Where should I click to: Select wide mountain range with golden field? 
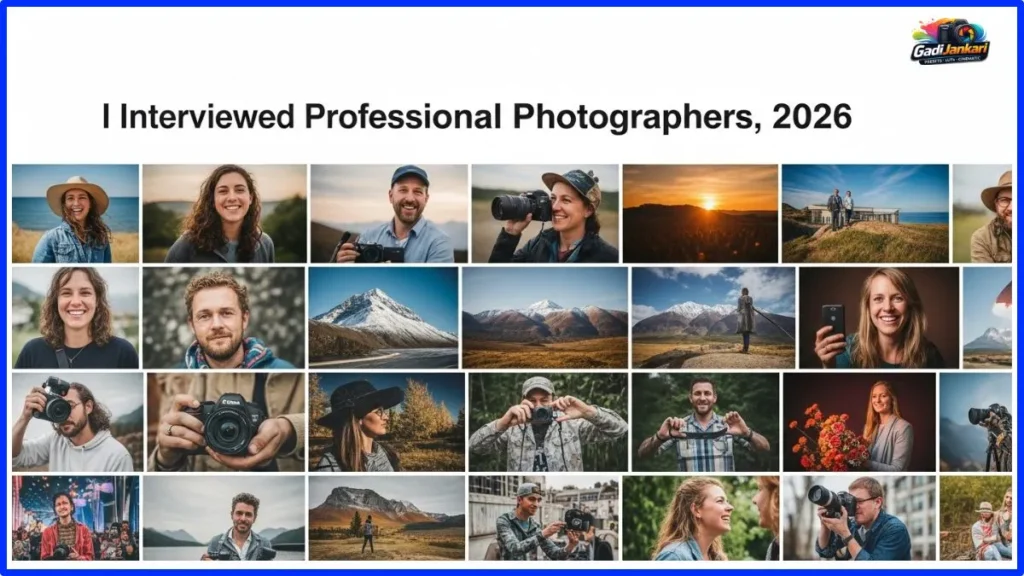click(x=545, y=317)
